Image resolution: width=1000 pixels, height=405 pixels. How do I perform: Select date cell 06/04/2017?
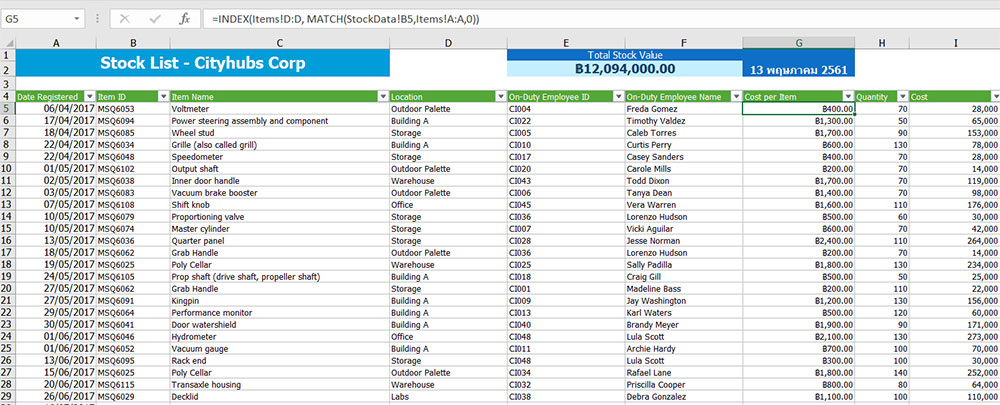click(56, 109)
